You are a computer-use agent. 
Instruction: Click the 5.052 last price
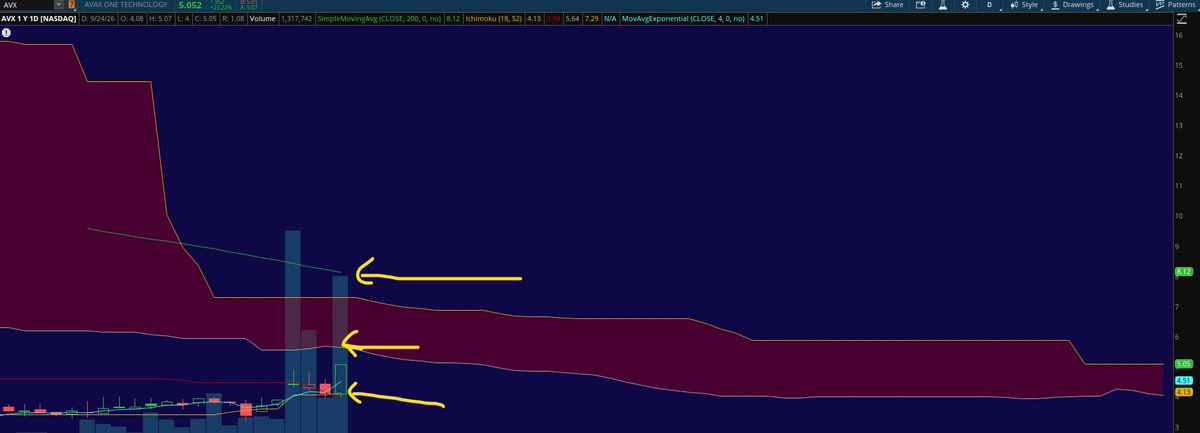[191, 5]
